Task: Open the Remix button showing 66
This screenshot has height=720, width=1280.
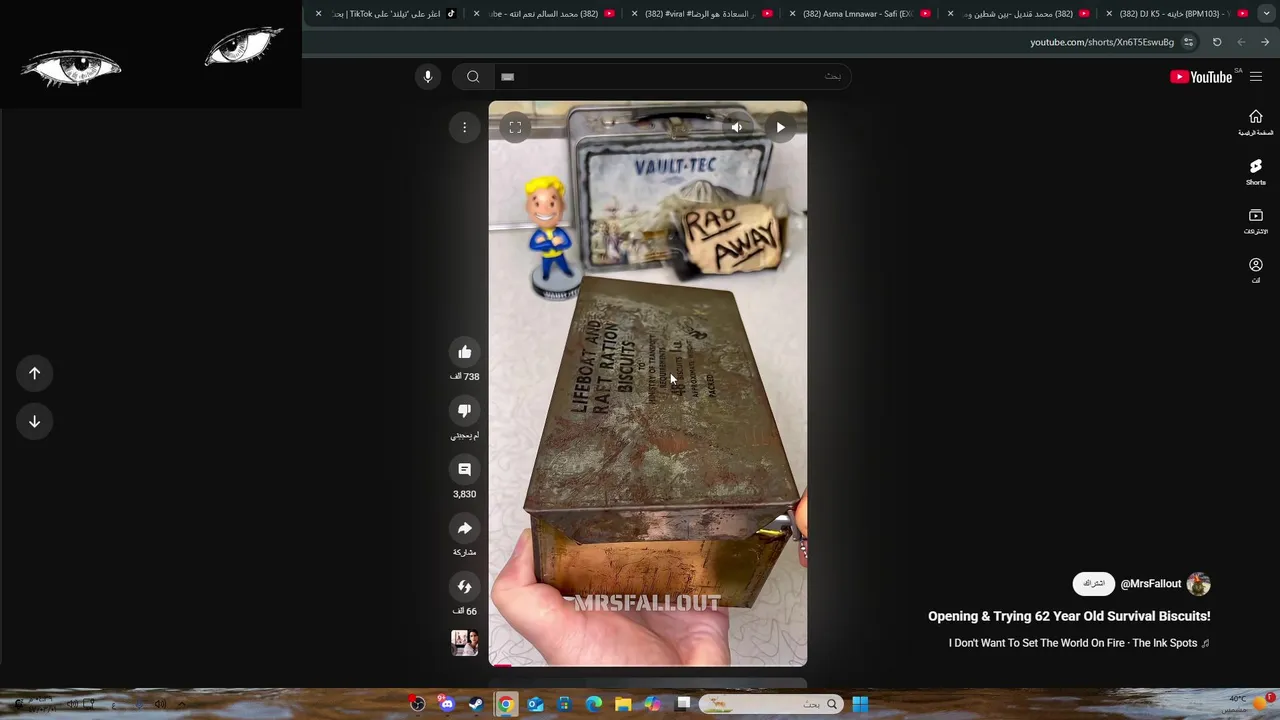Action: click(x=464, y=587)
